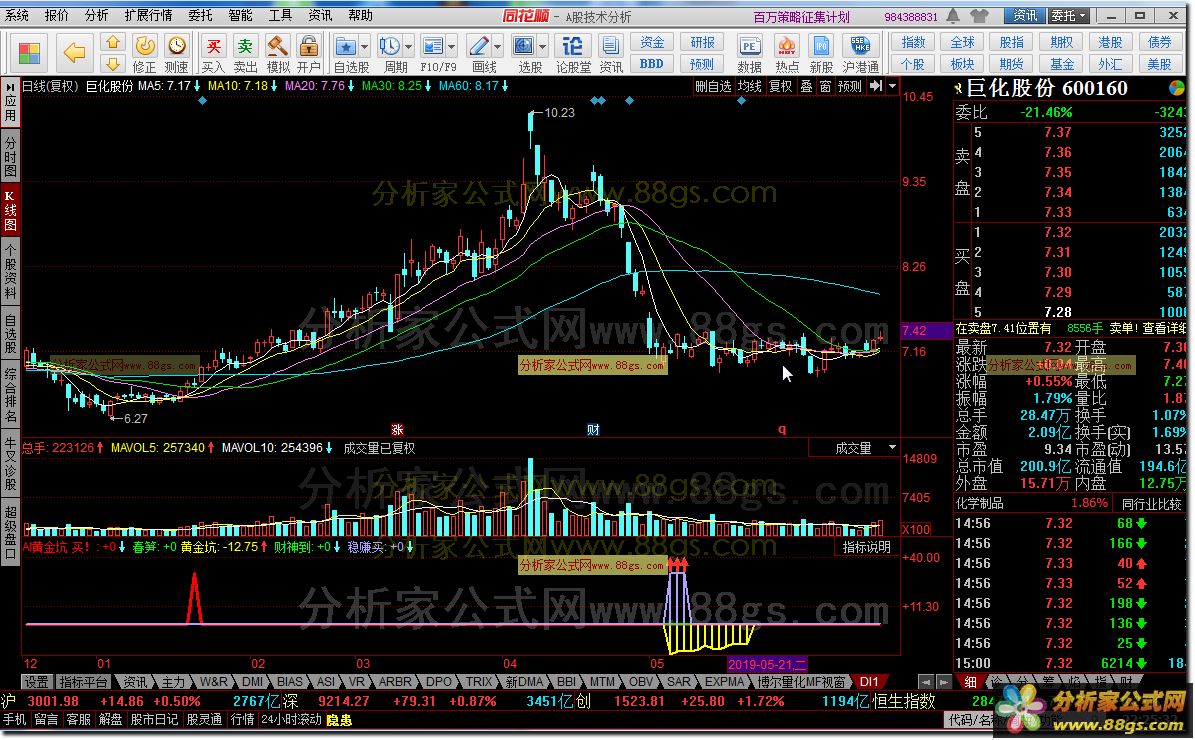Click the notification bell icon

pos(953,15)
